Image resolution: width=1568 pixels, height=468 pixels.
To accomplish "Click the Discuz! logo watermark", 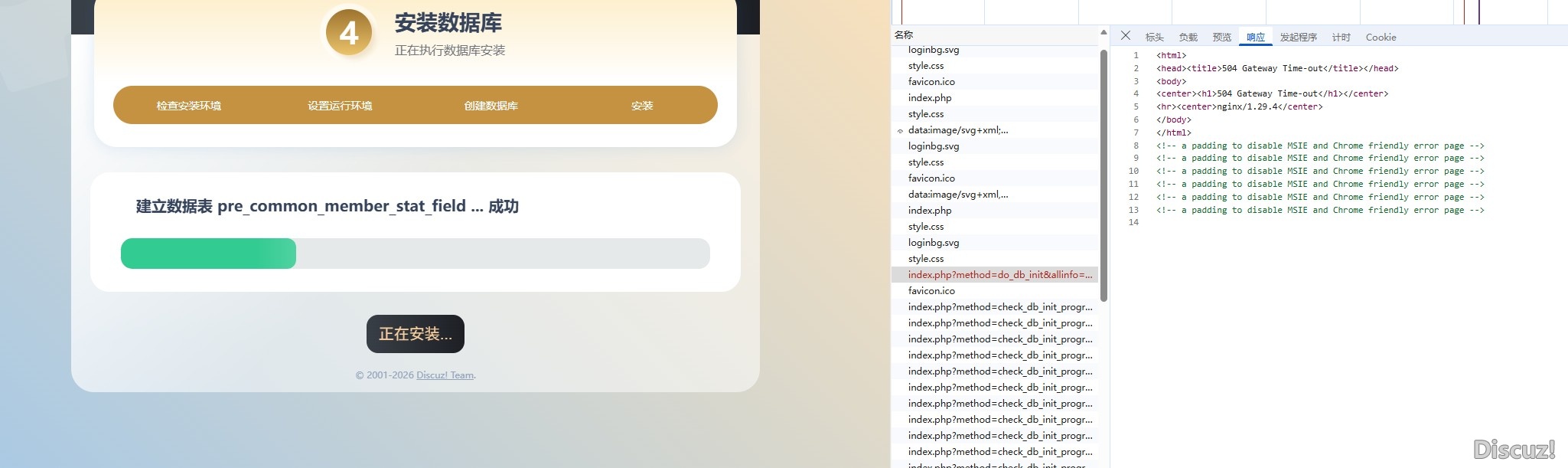I will [x=1514, y=449].
